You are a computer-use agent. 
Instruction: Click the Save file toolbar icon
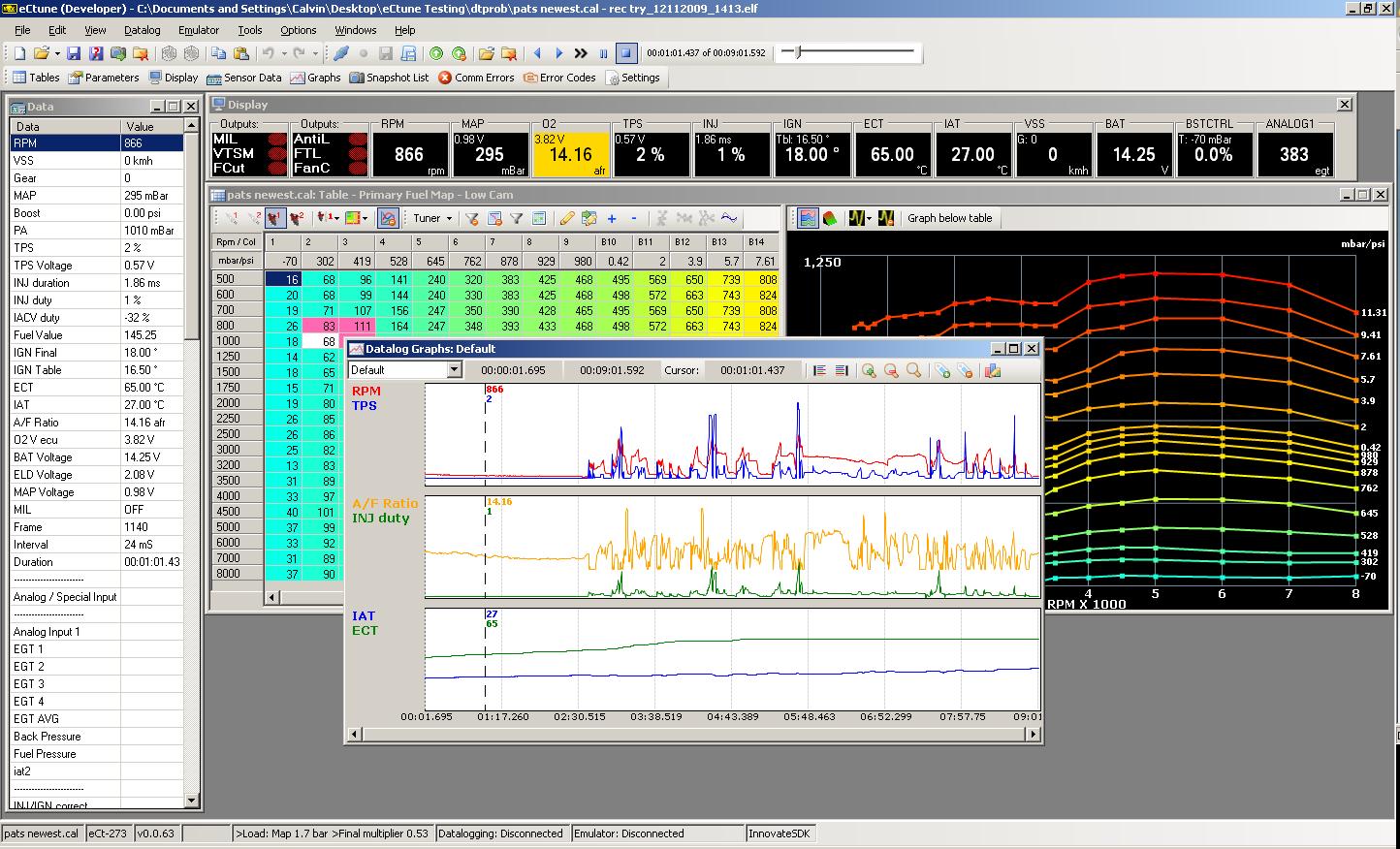tap(74, 53)
